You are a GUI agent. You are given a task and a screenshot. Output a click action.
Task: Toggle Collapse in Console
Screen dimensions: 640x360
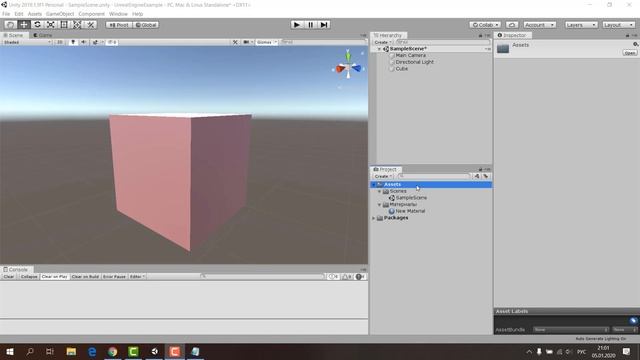click(x=29, y=277)
